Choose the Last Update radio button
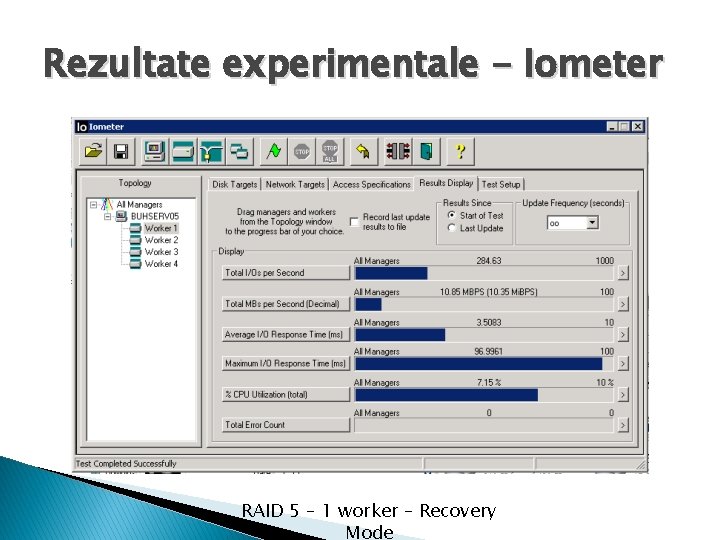 (x=452, y=228)
